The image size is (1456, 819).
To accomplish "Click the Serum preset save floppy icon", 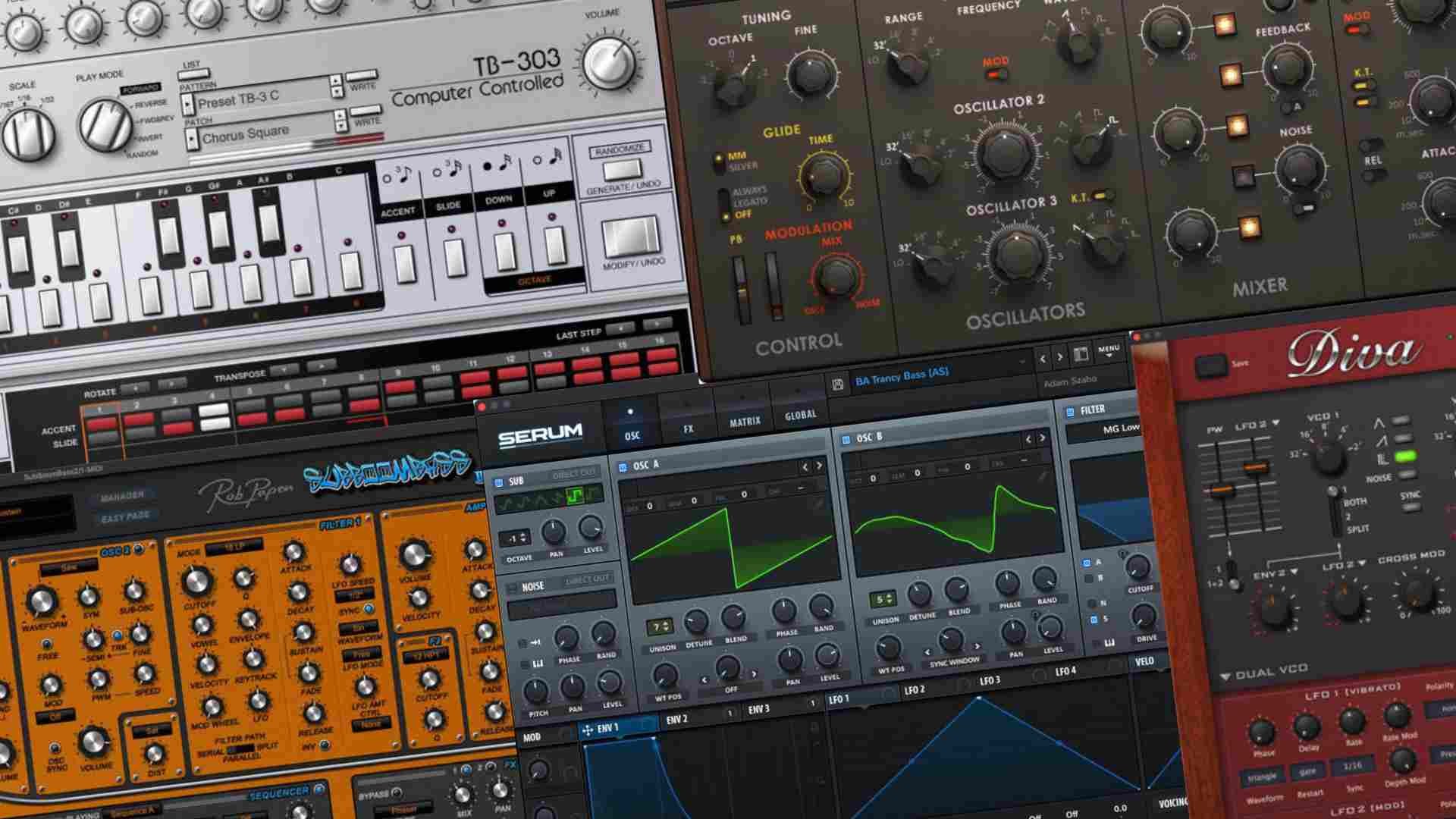I will [838, 384].
